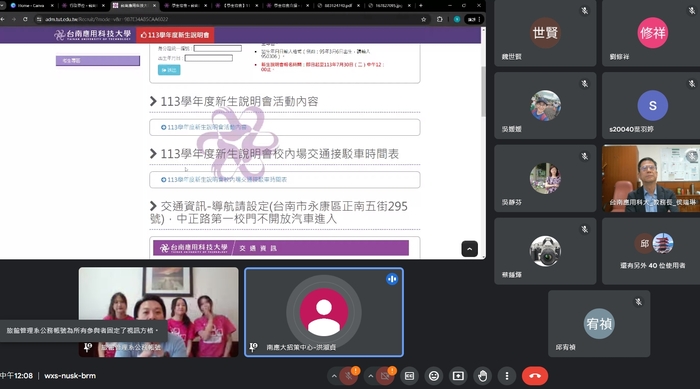Switch to the jpg file tab
The width and height of the screenshot is (700, 389).
point(390,5)
